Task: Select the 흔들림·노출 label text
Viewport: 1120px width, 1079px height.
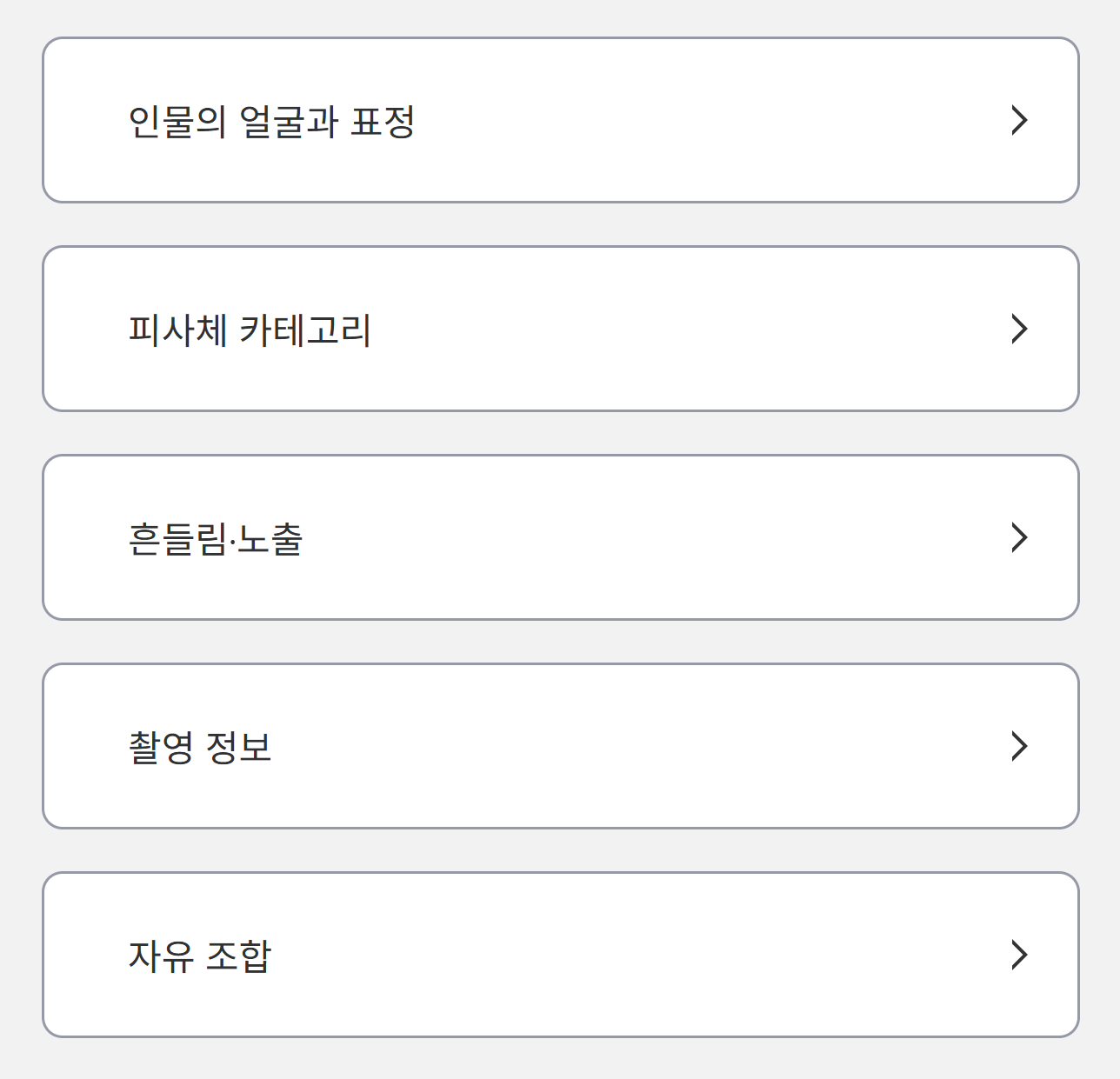Action: (x=215, y=539)
